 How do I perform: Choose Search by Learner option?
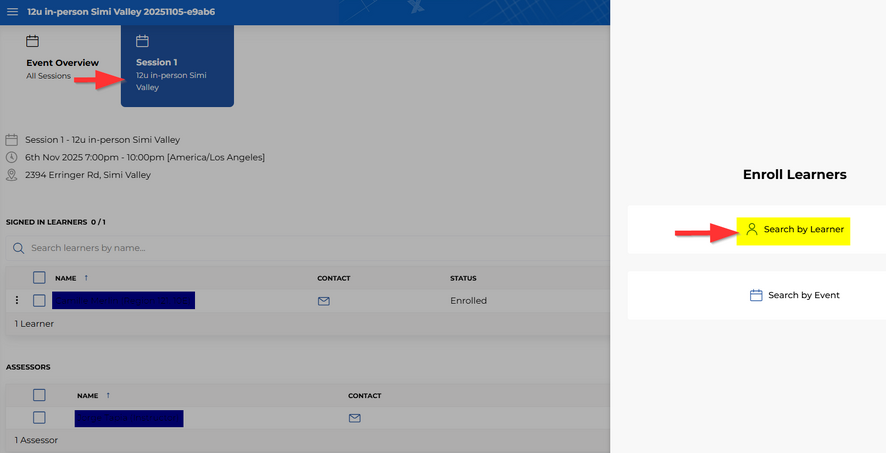pyautogui.click(x=803, y=229)
